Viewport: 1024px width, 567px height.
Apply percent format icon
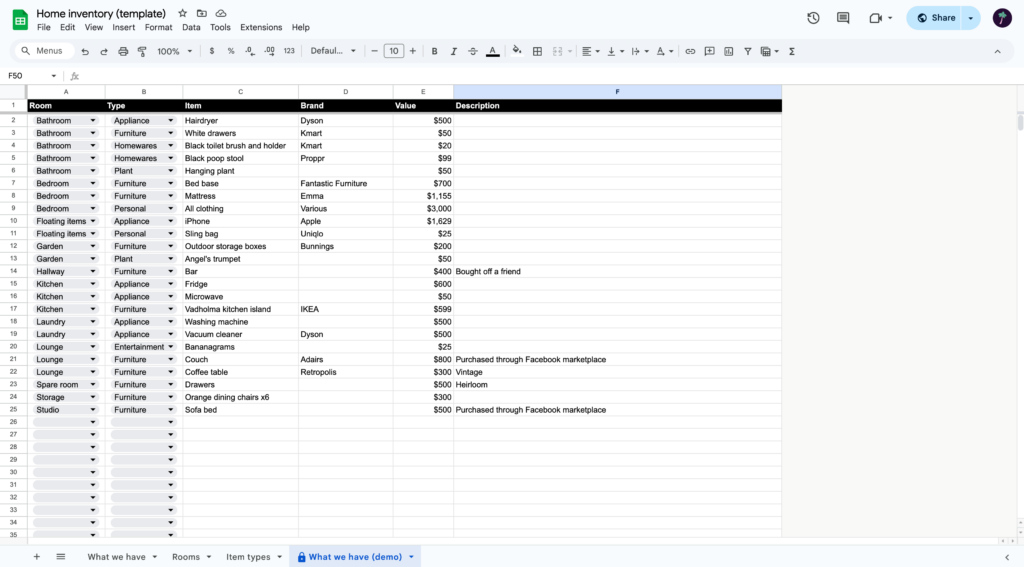tap(231, 51)
